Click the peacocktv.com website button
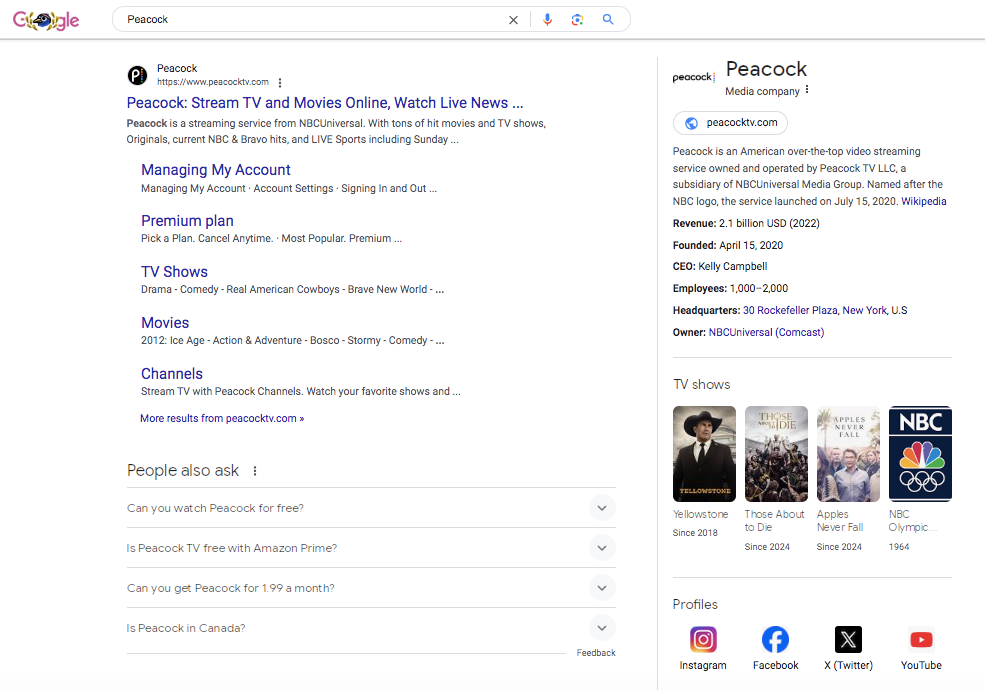Screen dimensions: 985x690 click(730, 123)
